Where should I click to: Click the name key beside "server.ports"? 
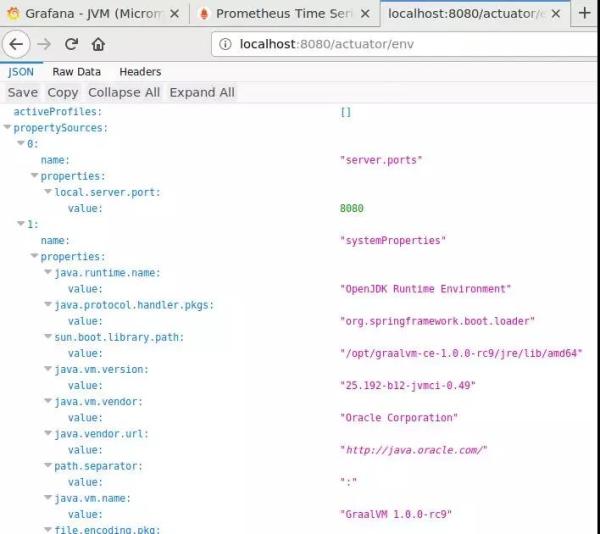click(x=55, y=160)
